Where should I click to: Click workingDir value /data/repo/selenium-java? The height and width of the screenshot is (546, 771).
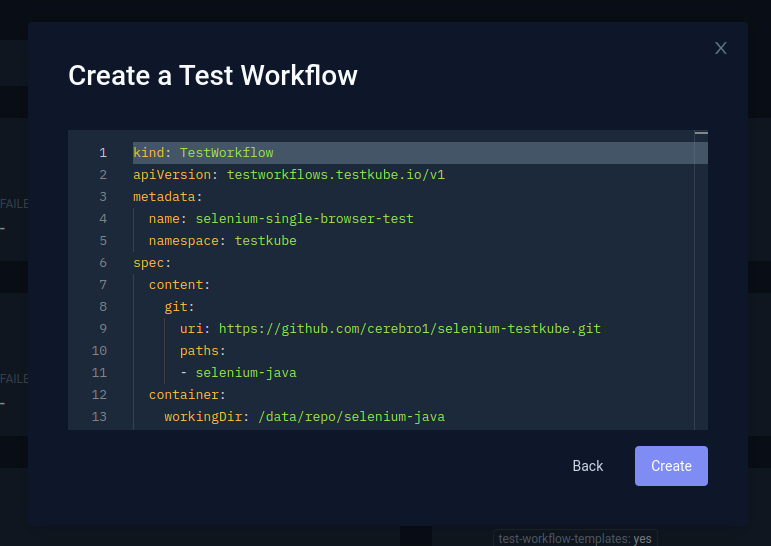point(352,417)
